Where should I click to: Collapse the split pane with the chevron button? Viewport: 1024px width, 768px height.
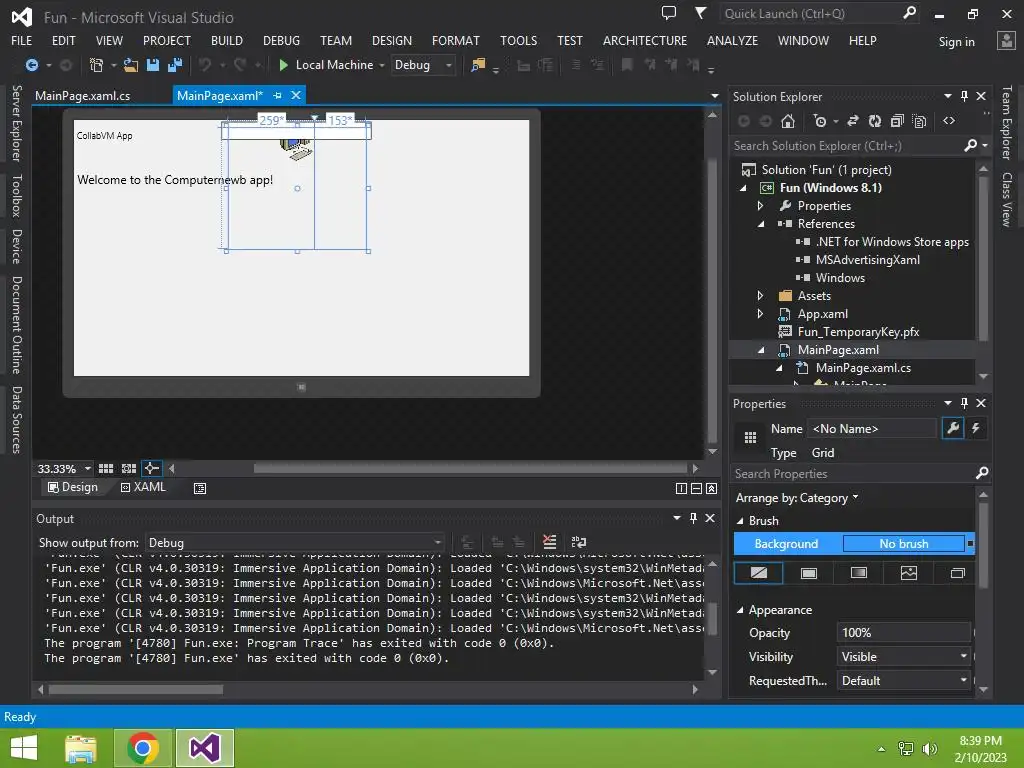[x=711, y=488]
